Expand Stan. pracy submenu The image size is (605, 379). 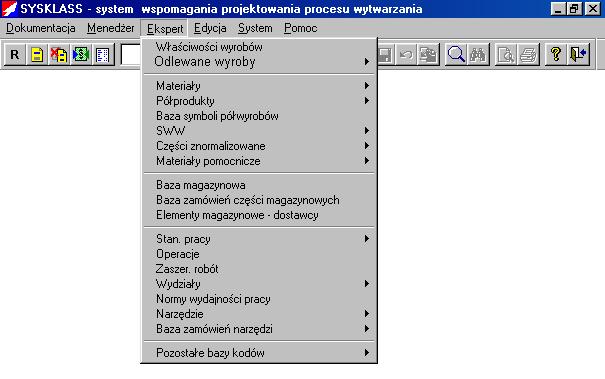point(259,239)
